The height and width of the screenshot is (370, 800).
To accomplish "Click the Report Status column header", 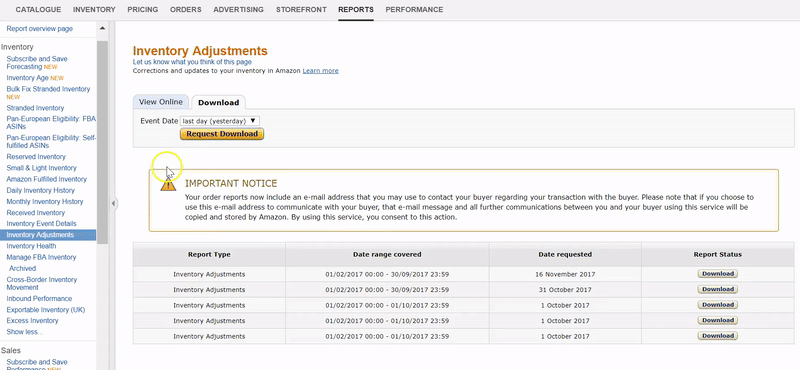I will [x=717, y=254].
